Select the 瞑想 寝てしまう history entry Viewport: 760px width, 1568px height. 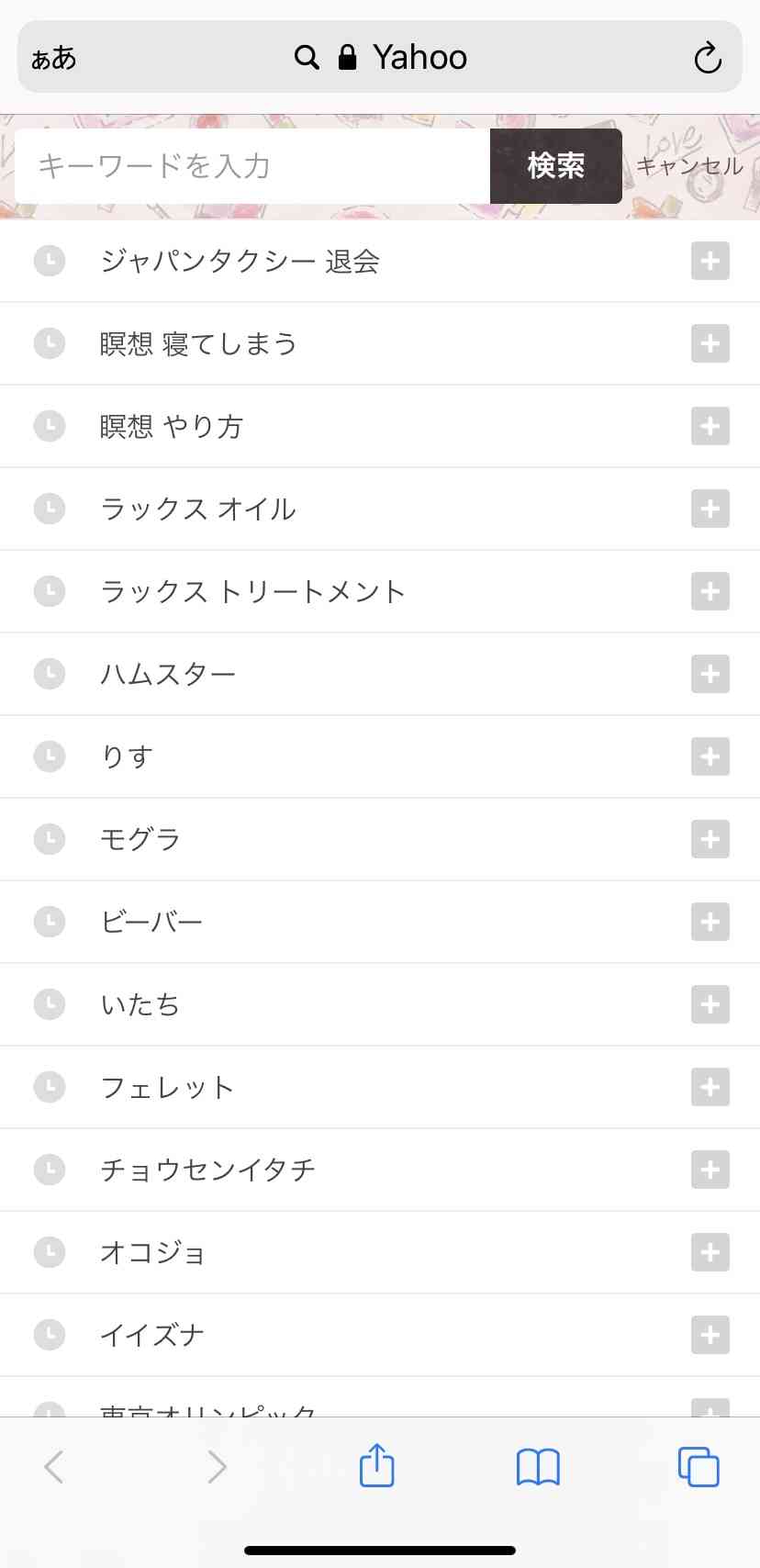(x=198, y=343)
